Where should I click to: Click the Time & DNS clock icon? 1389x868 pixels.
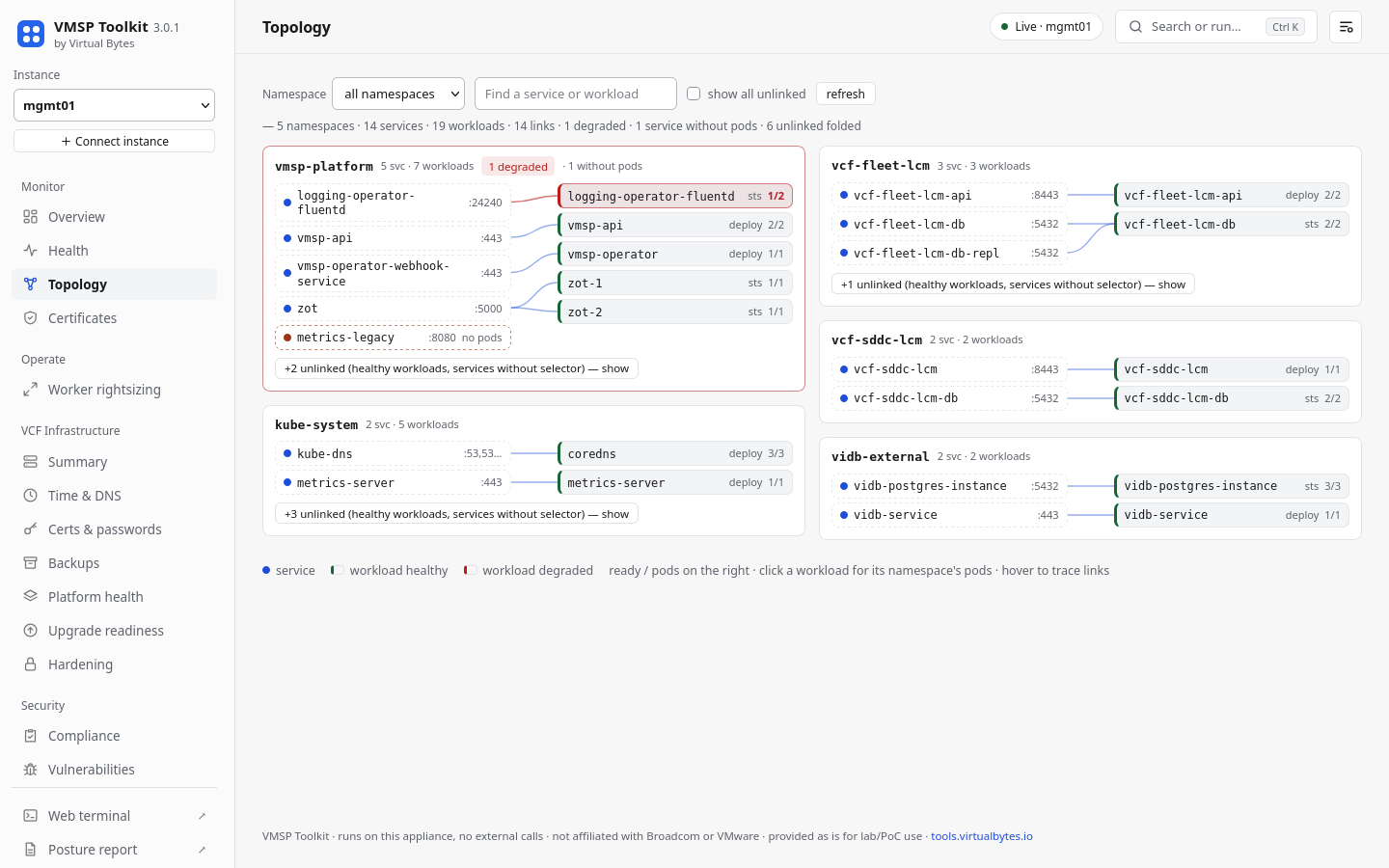click(31, 496)
